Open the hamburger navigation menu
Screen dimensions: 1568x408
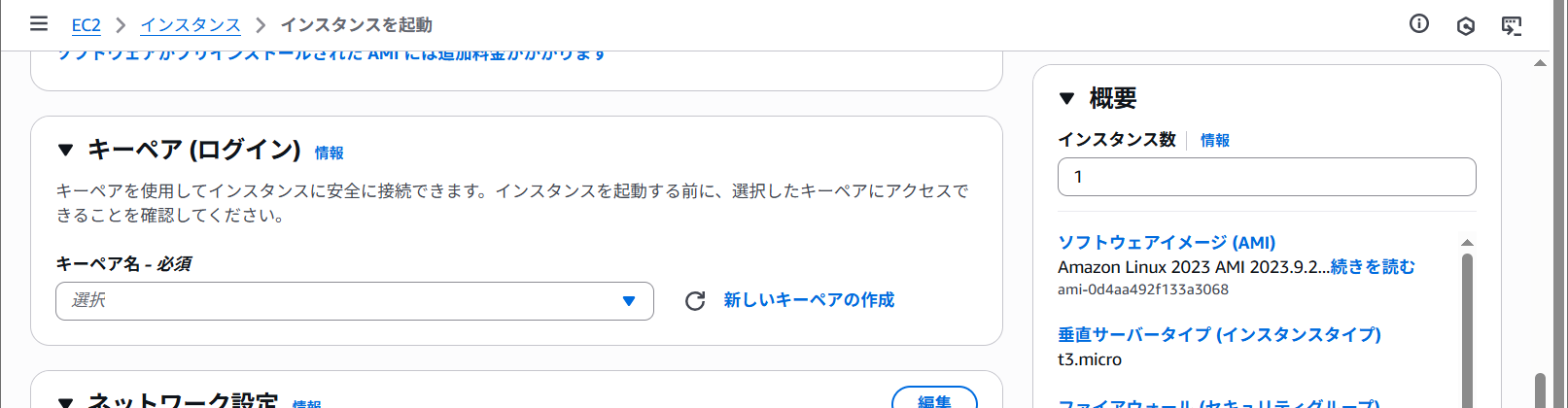pyautogui.click(x=39, y=23)
